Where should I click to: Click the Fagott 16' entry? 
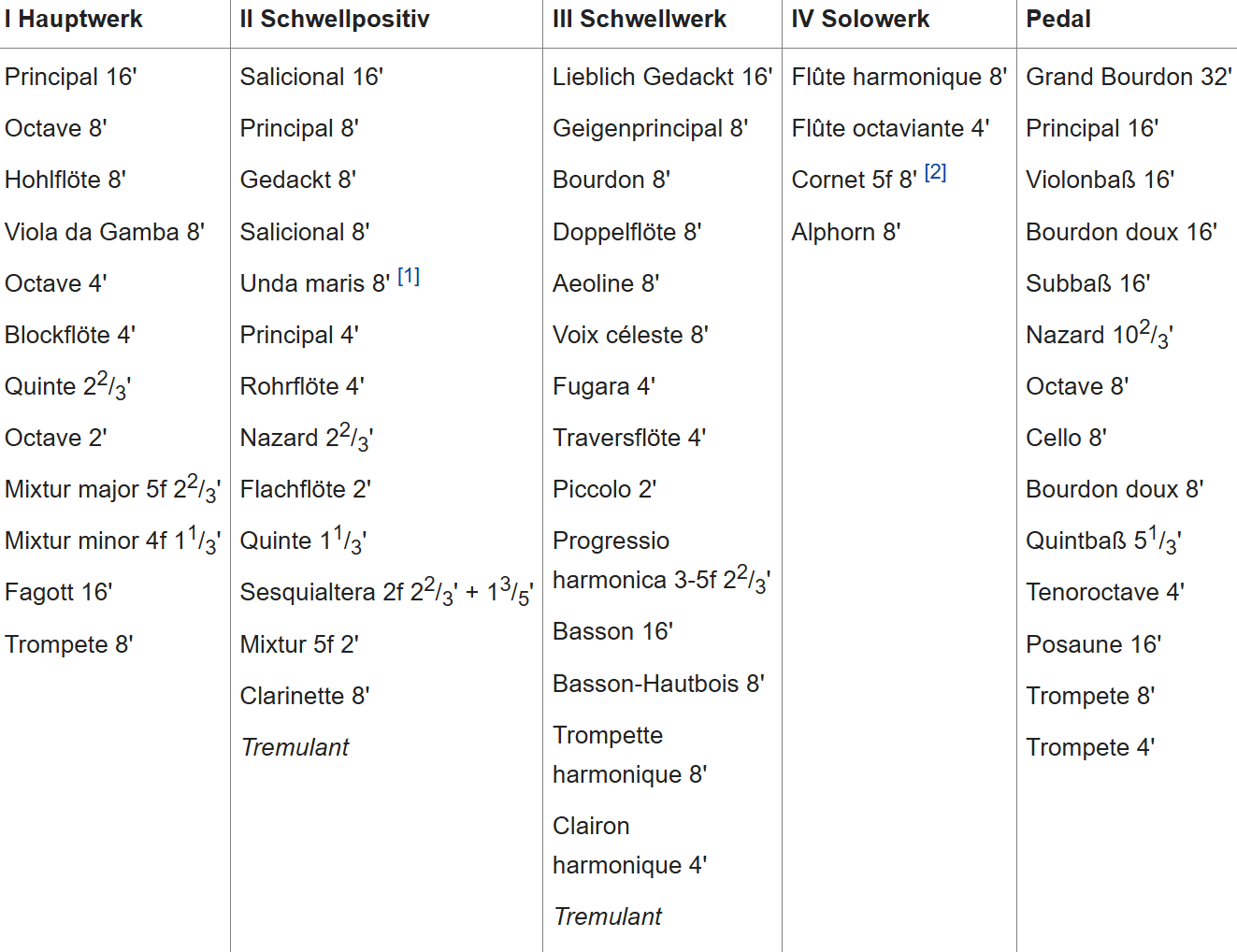[59, 592]
